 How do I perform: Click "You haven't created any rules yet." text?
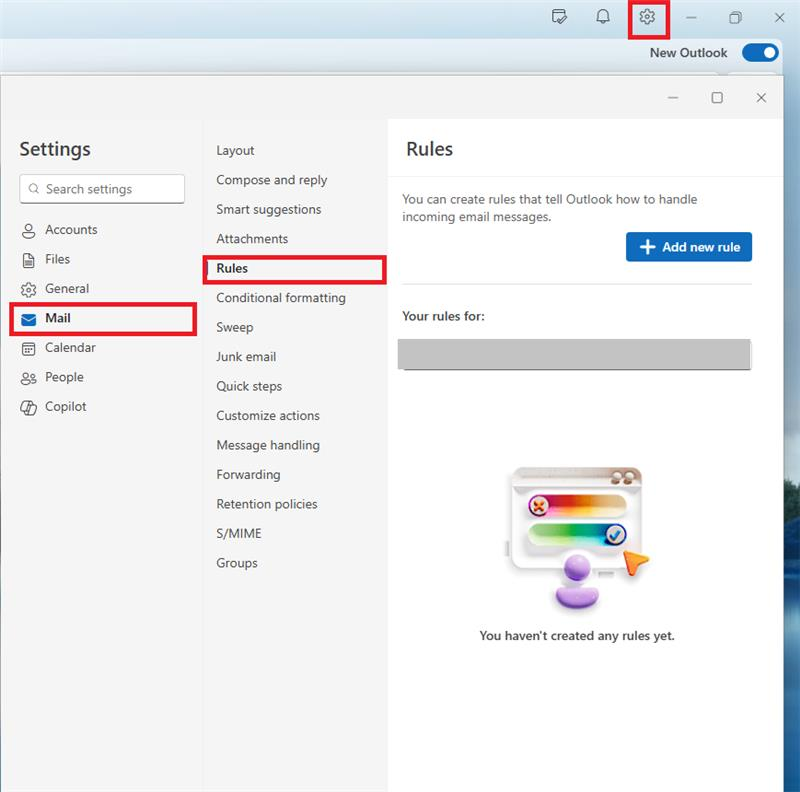[x=577, y=636]
